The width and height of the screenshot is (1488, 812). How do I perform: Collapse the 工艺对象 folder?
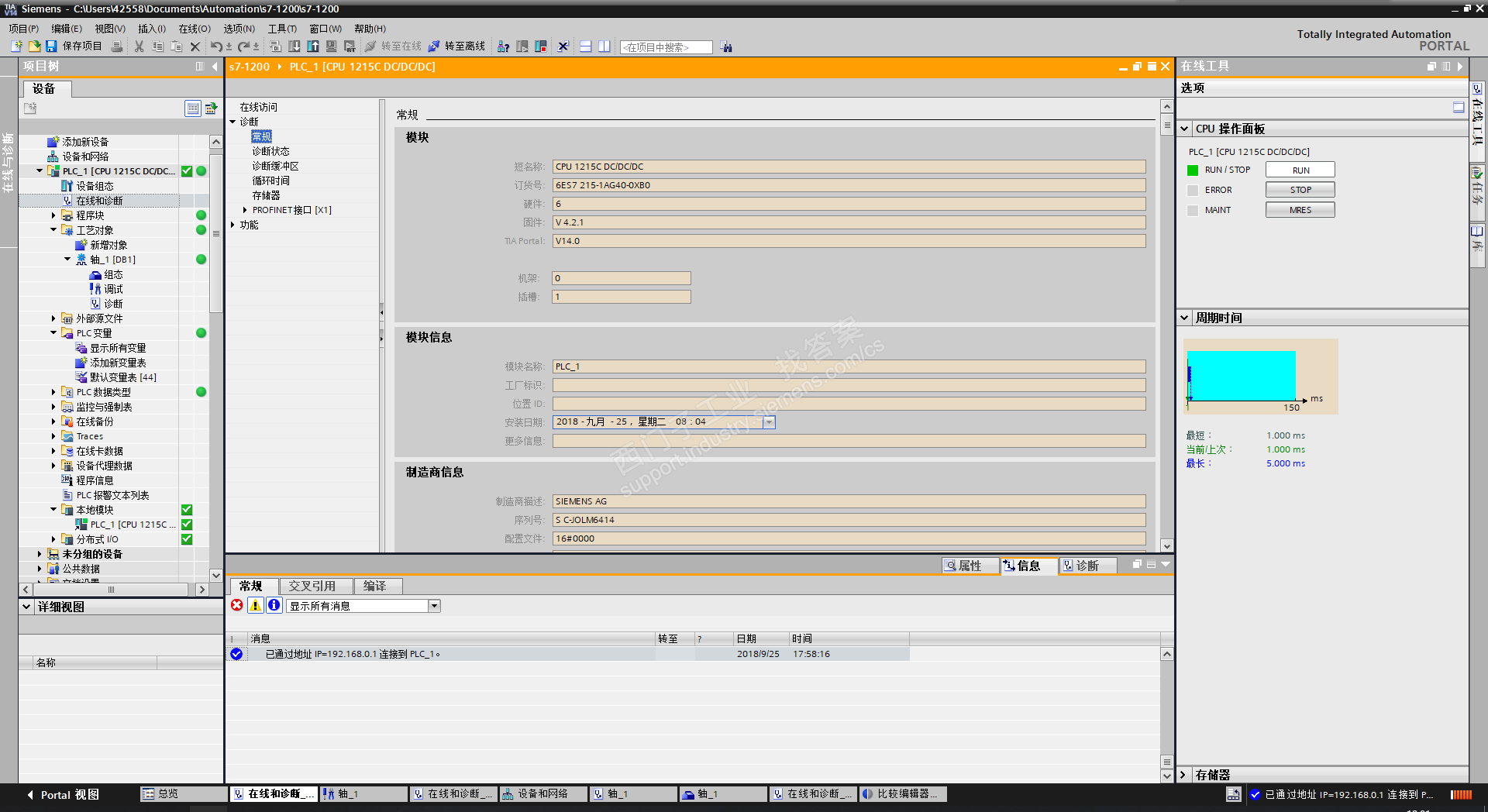(53, 230)
